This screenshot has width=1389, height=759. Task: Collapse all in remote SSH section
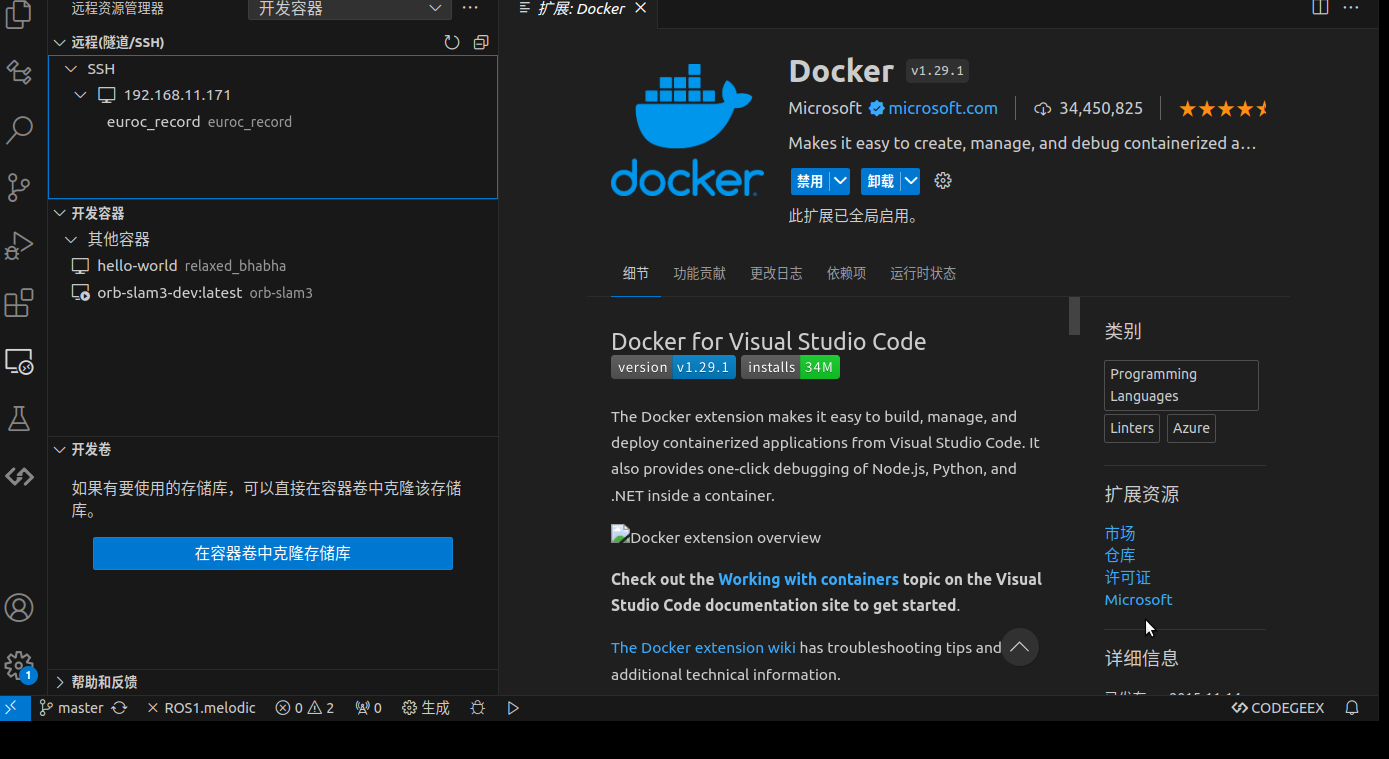coord(481,42)
